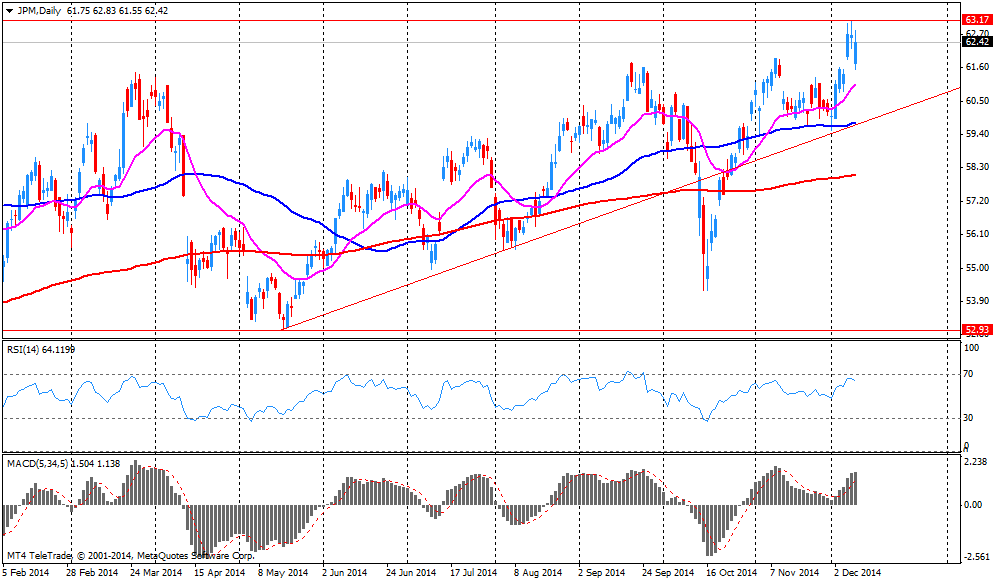Click the RSI(14) indicator label
Viewport: 1000px width, 581px height.
tap(26, 349)
